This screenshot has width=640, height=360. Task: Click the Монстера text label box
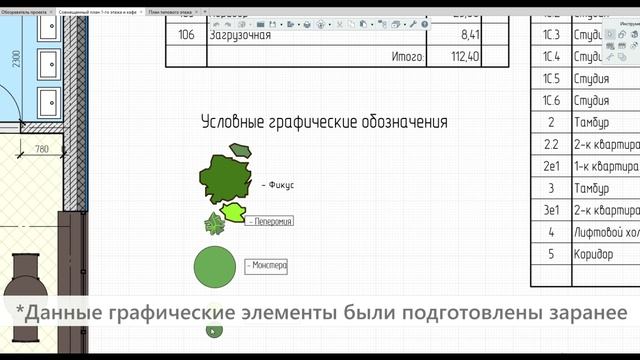coord(266,266)
